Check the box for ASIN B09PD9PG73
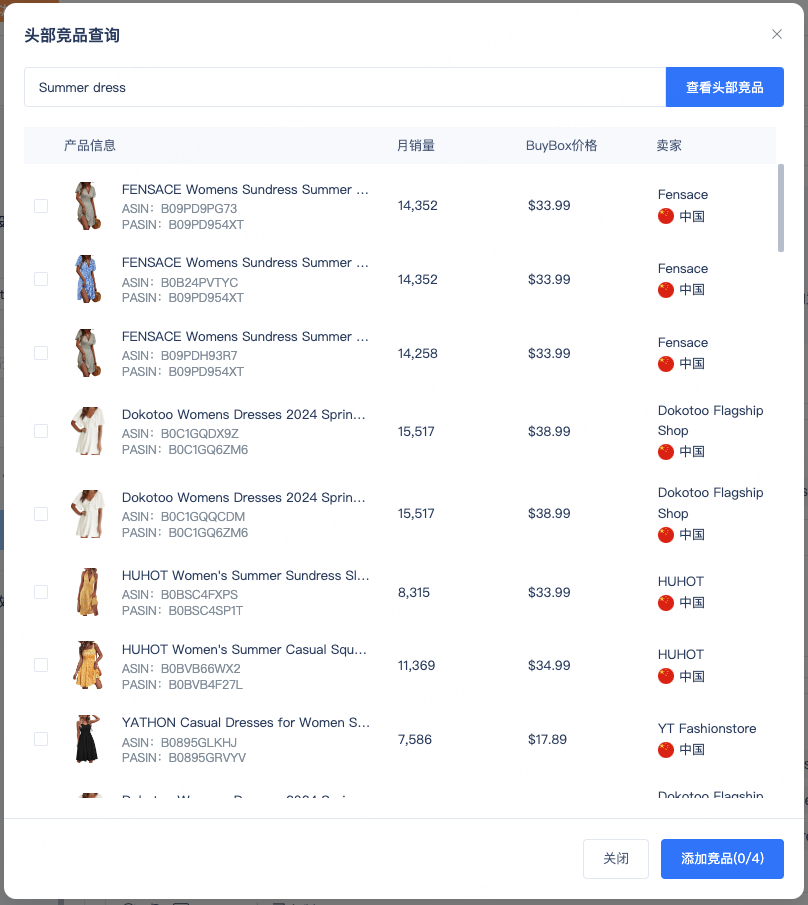The height and width of the screenshot is (905, 808). click(x=41, y=206)
